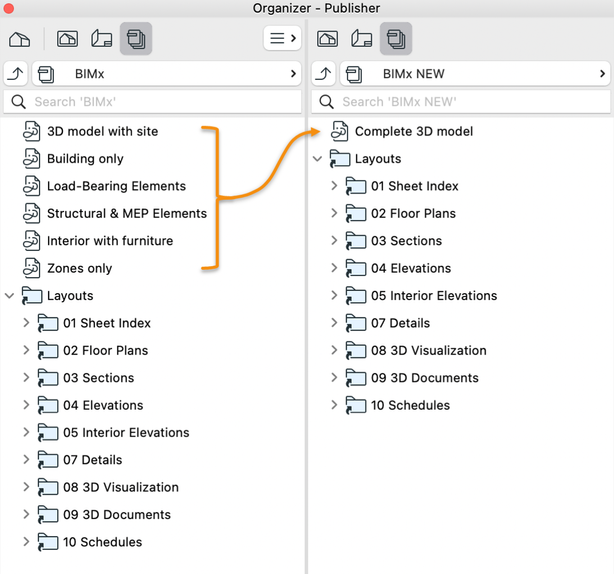Expand 10 Schedules in left panel
Viewport: 614px width, 574px height.
click(26, 542)
